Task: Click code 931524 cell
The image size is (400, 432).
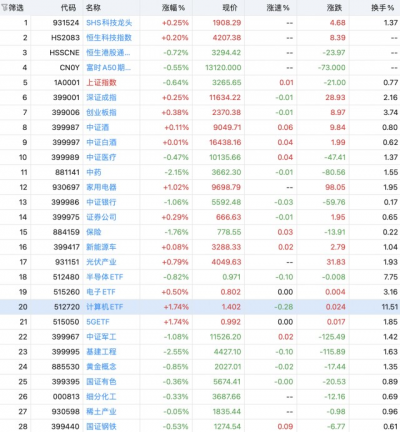Action: tap(66, 23)
